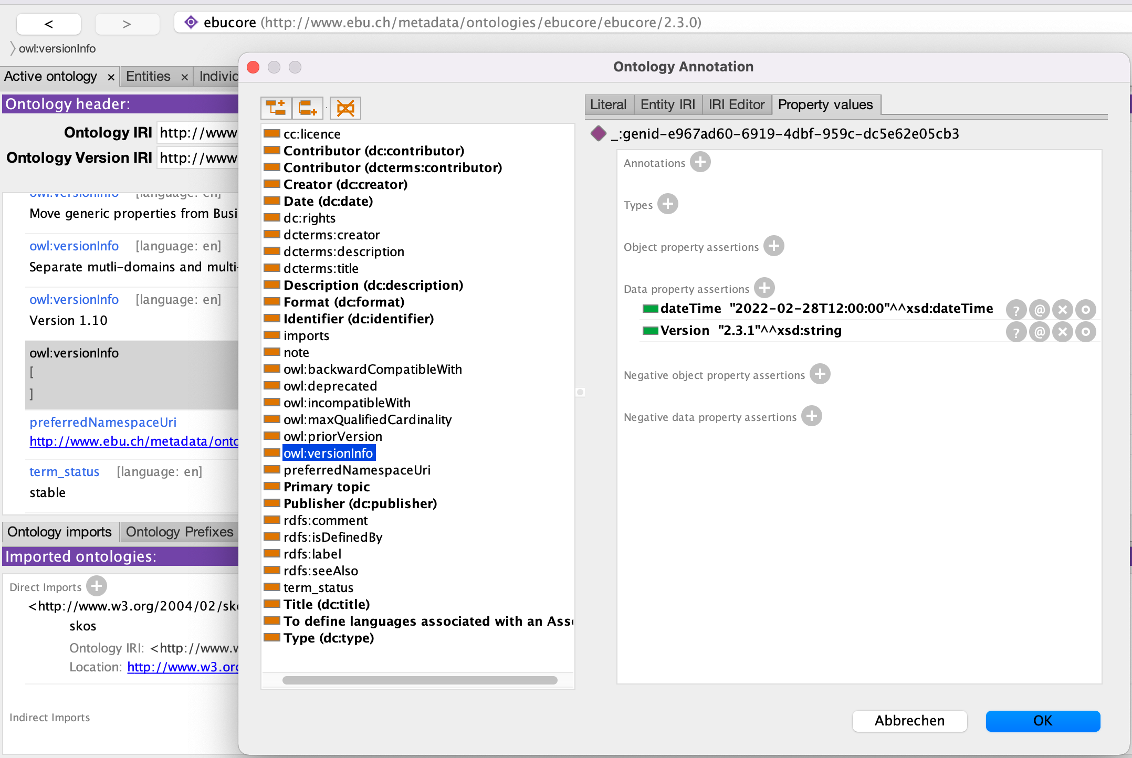Edit the dateTime assertion

pos(1085,310)
